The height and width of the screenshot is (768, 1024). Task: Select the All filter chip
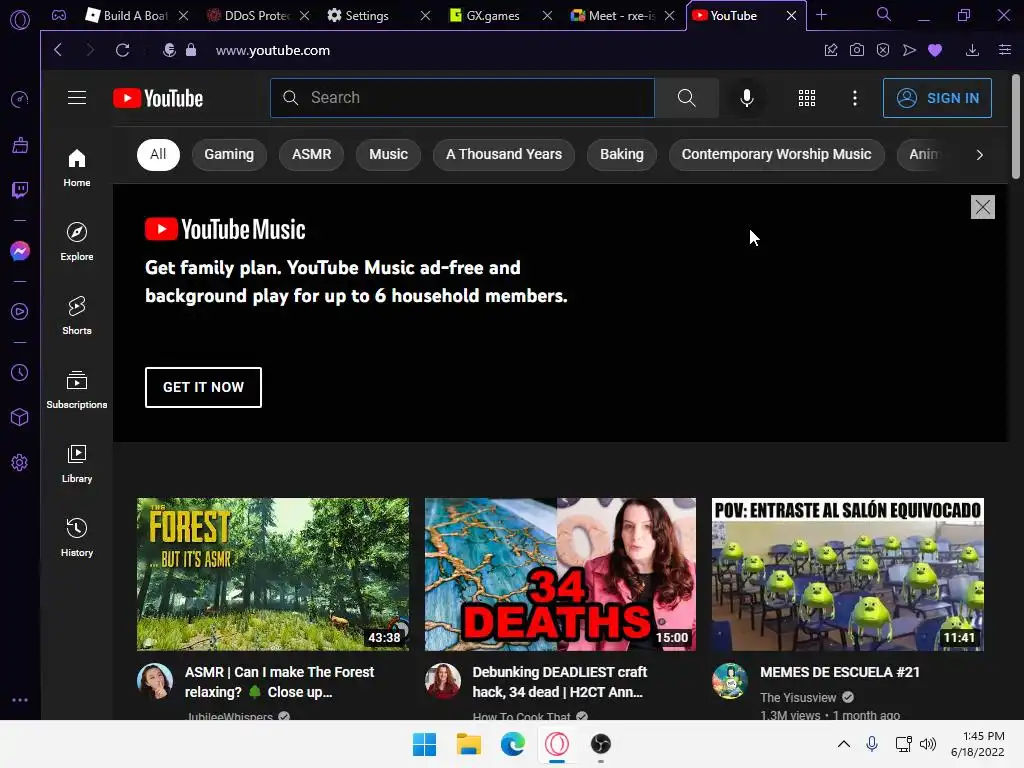(158, 155)
